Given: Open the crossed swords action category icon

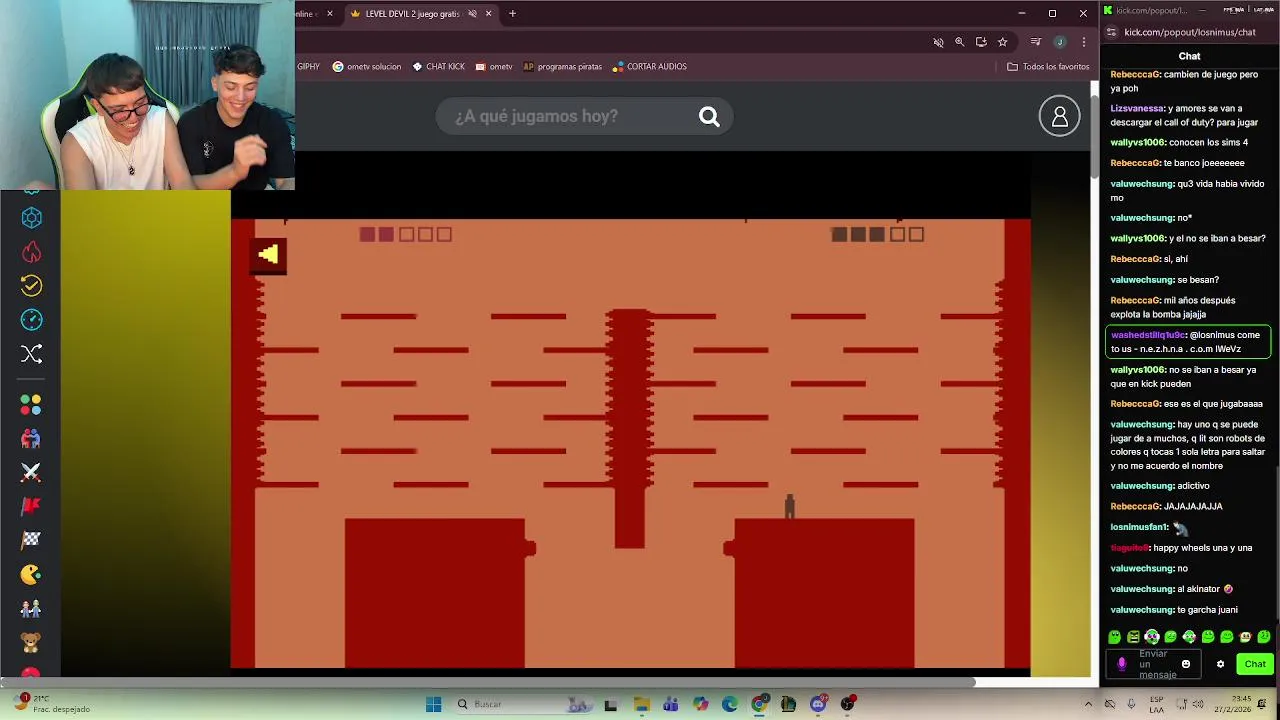Looking at the screenshot, I should [x=31, y=472].
